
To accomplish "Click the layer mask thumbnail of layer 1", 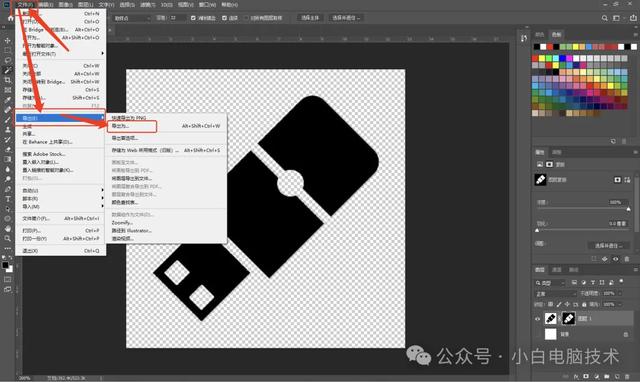I will tap(568, 319).
